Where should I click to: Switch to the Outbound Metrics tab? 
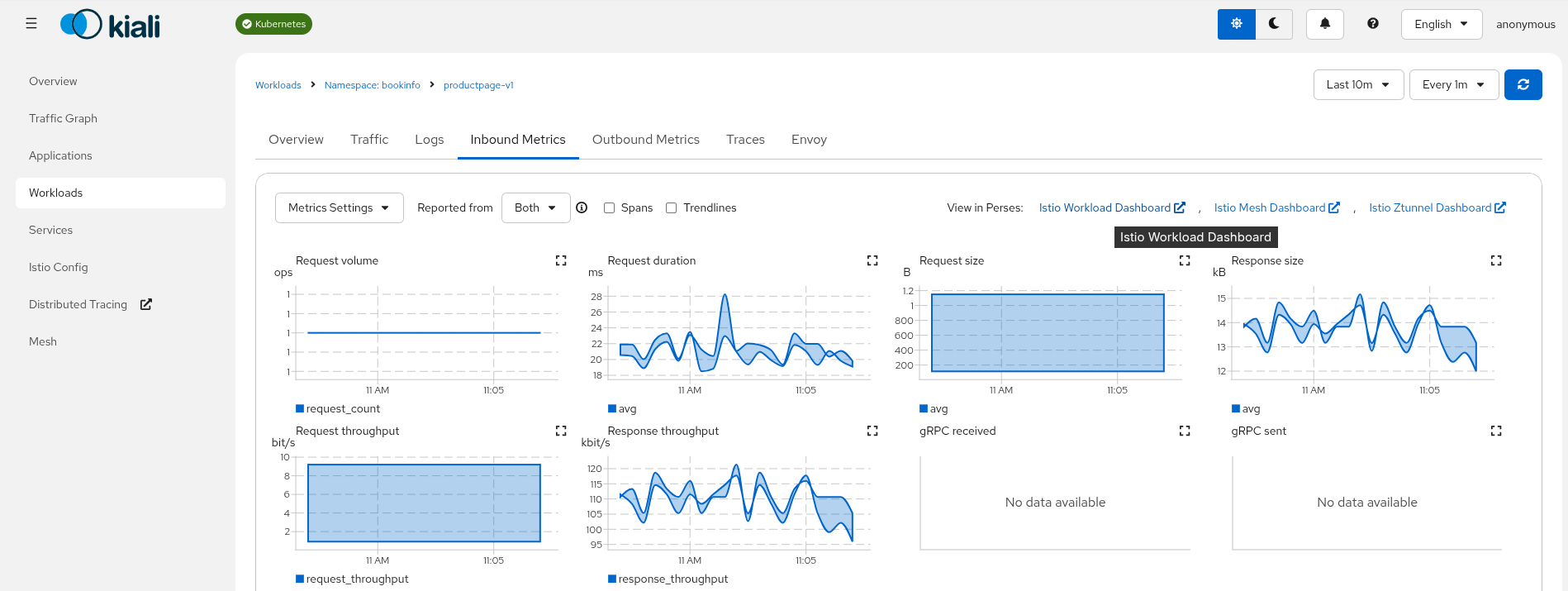(645, 140)
